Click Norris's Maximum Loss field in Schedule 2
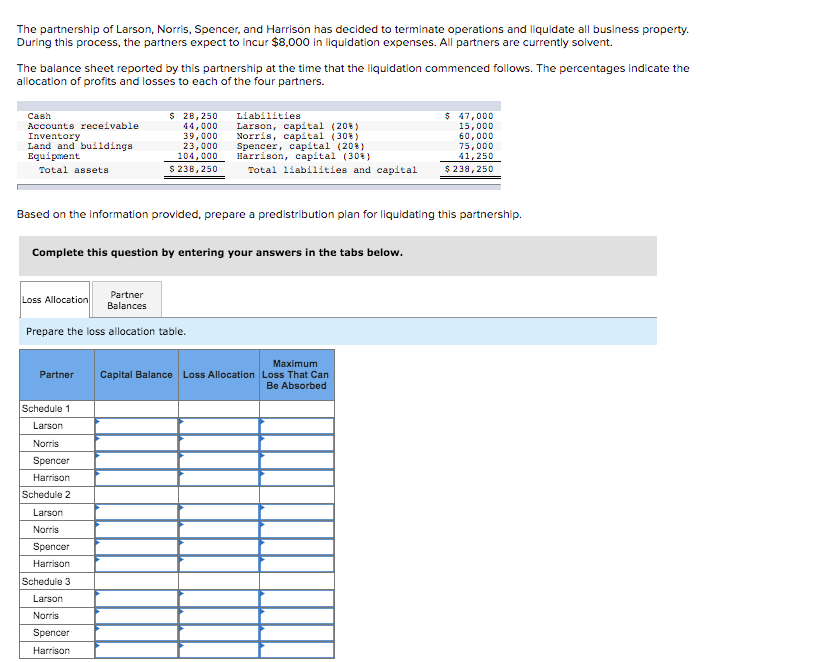 297,529
